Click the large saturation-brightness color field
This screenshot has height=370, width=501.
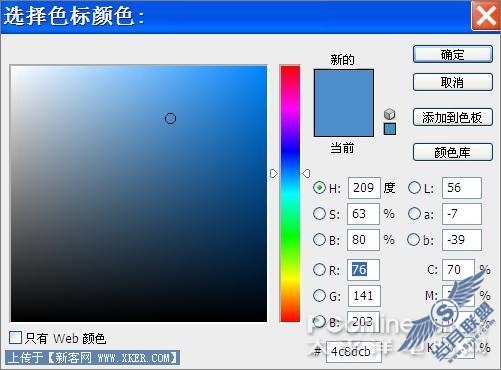[x=139, y=193]
